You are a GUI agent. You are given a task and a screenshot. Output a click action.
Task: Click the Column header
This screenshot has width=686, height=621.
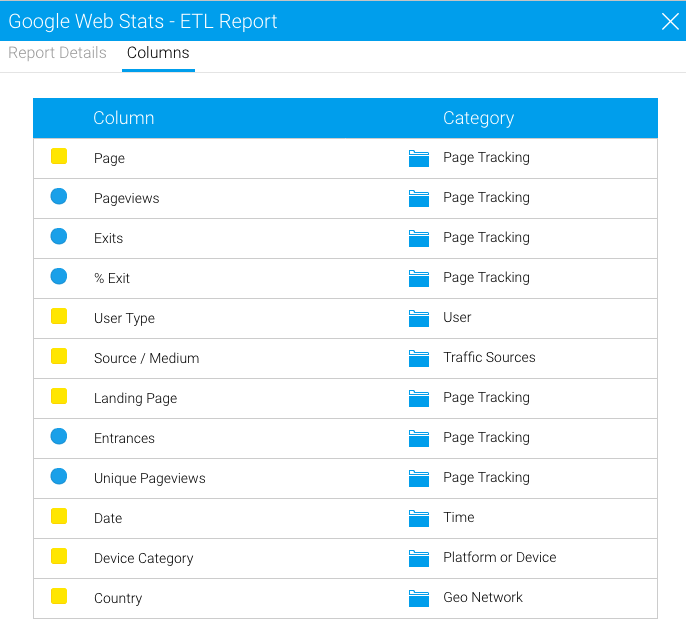point(123,118)
